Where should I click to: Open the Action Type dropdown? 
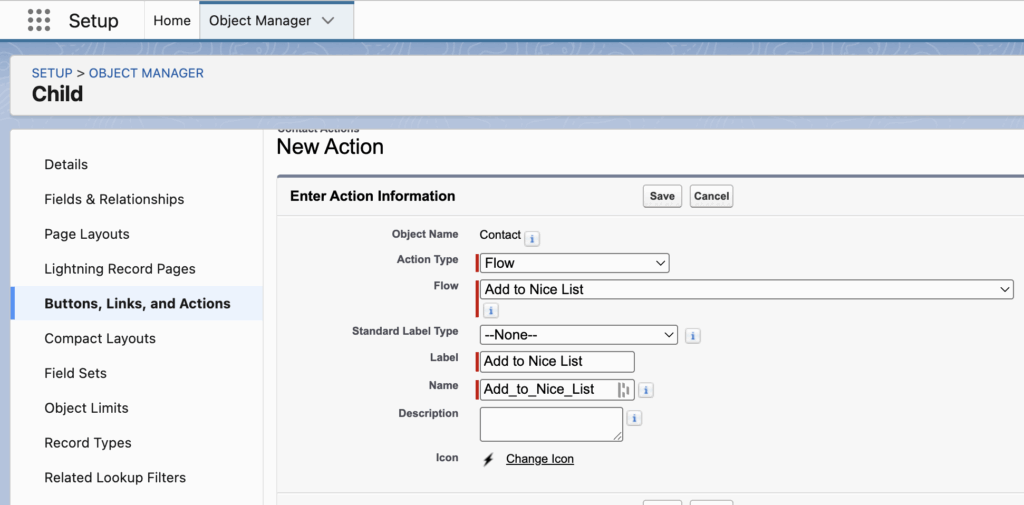(574, 263)
